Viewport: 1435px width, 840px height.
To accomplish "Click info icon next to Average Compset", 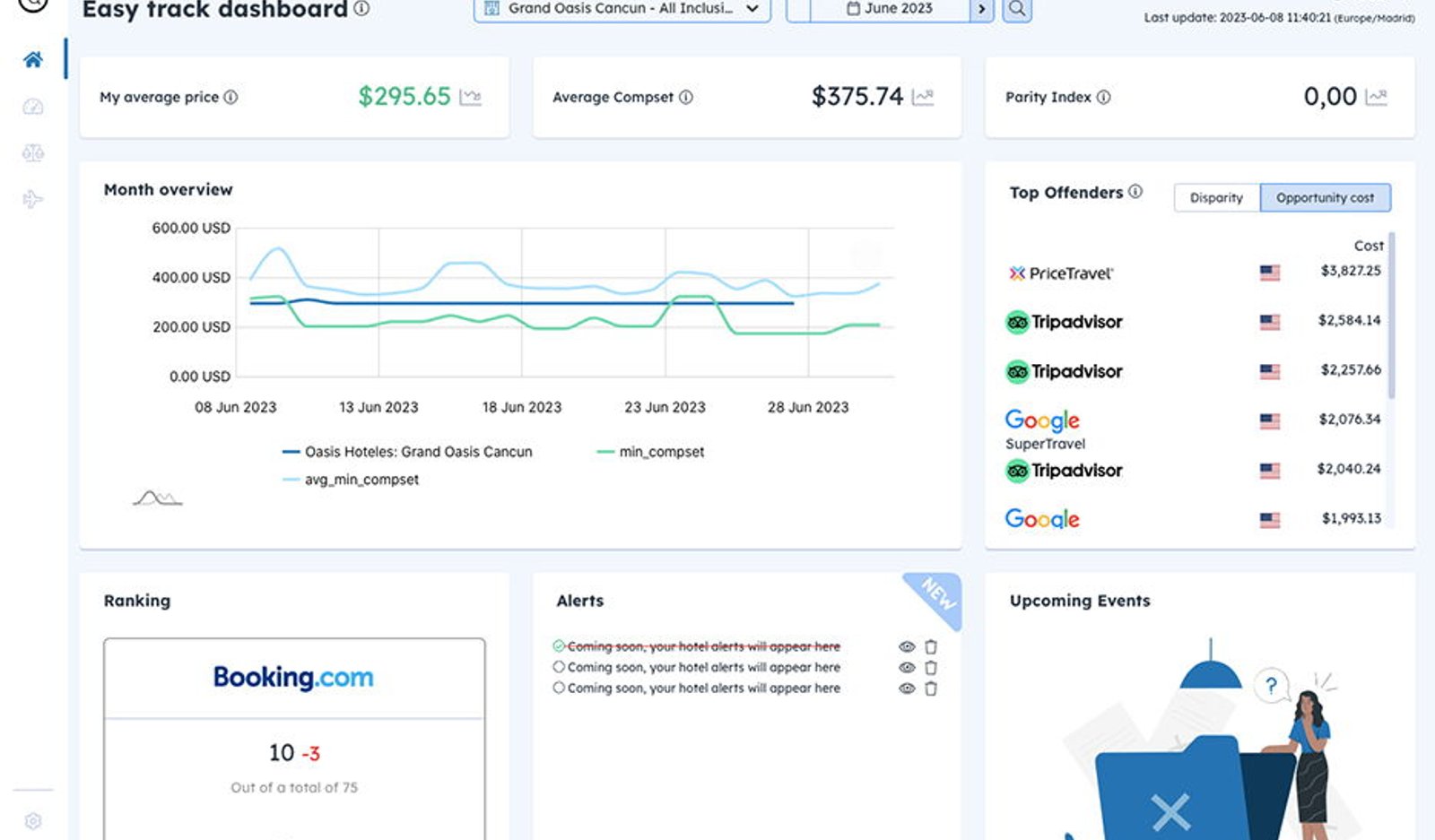I will point(686,97).
